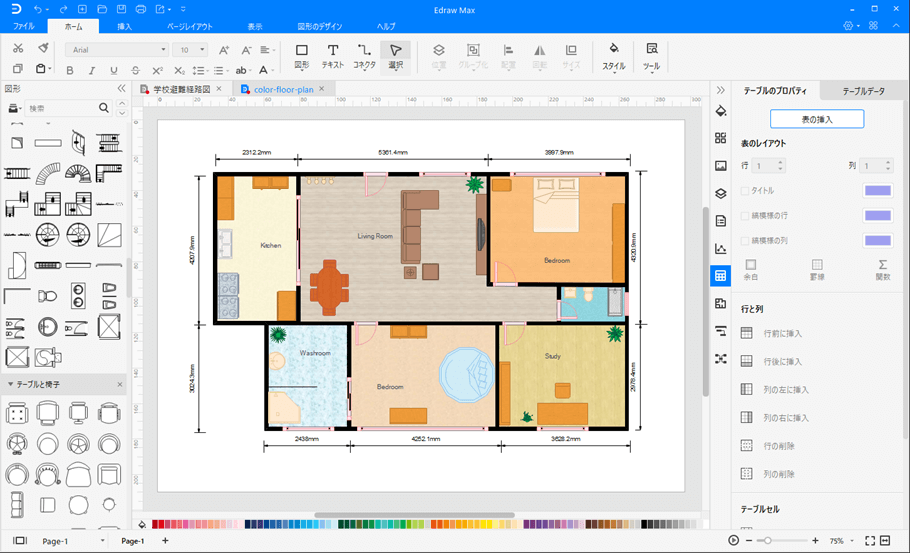Open the fill paint bucket panel
The height and width of the screenshot is (553, 910).
(721, 111)
